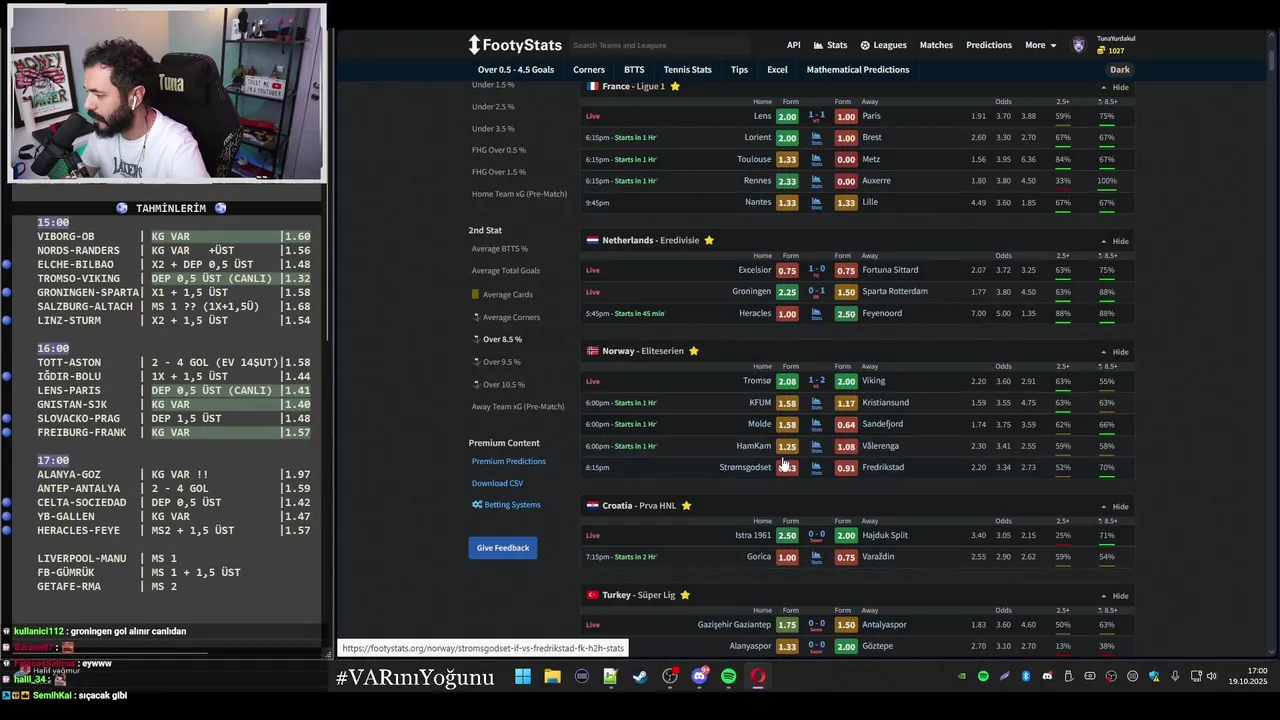Image resolution: width=1280 pixels, height=720 pixels.
Task: Open stats icon for Gorica vs Varaždin
Action: (x=816, y=557)
